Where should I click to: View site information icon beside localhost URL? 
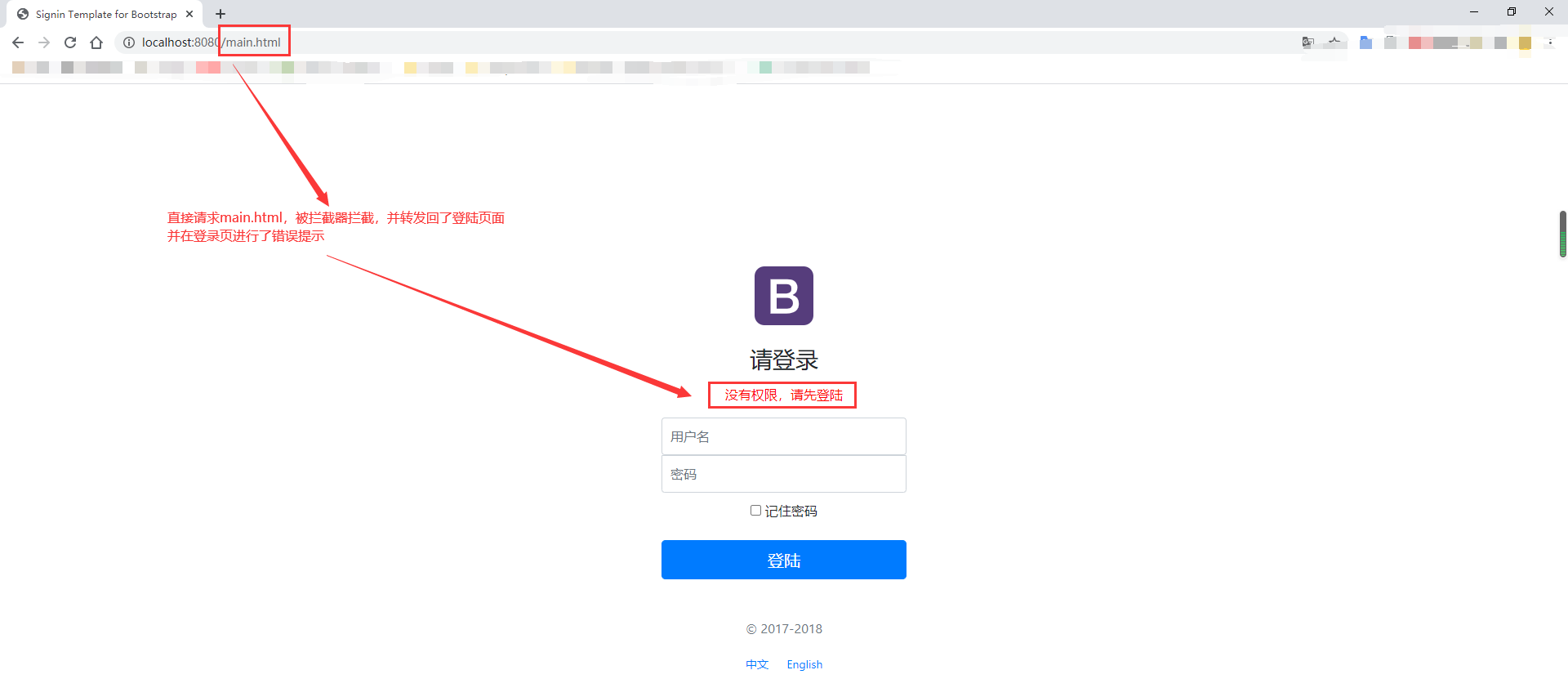tap(129, 42)
